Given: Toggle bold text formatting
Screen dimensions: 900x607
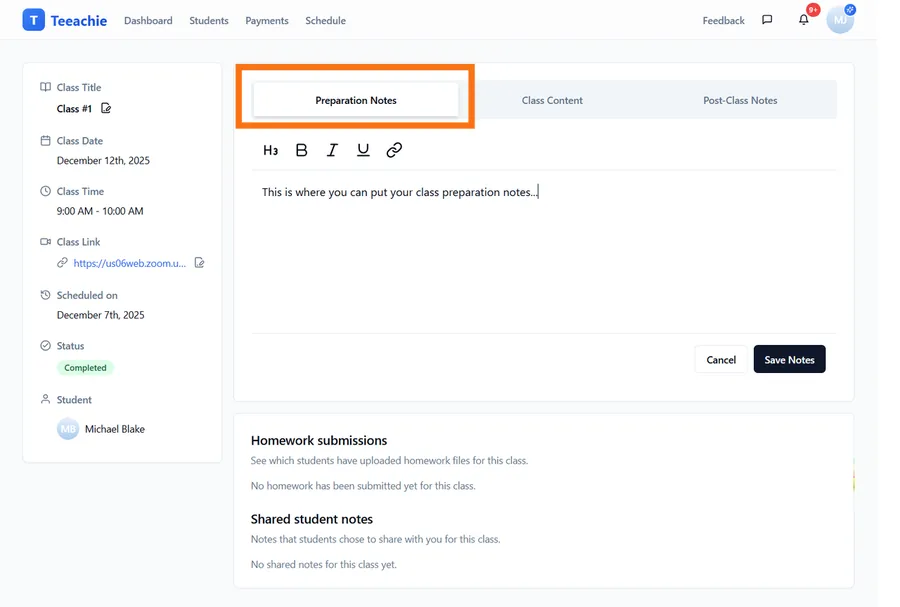Looking at the screenshot, I should pyautogui.click(x=302, y=150).
